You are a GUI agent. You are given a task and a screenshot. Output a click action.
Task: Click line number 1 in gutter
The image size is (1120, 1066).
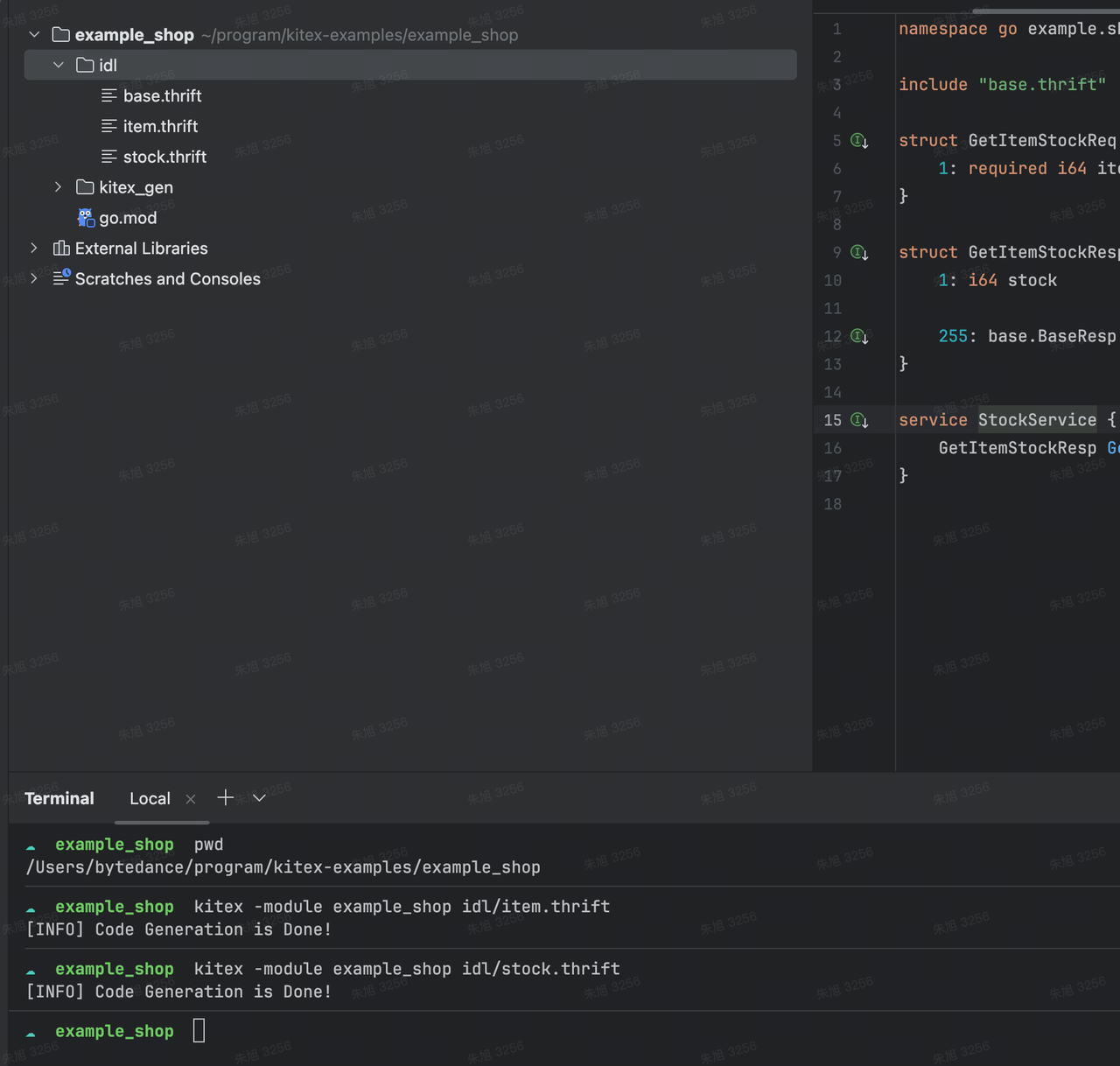837,29
